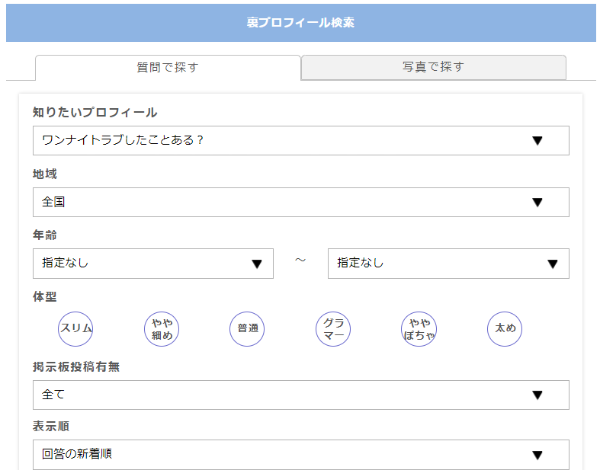Image resolution: width=600 pixels, height=470 pixels.
Task: Select the 太め body type
Action: click(x=505, y=329)
